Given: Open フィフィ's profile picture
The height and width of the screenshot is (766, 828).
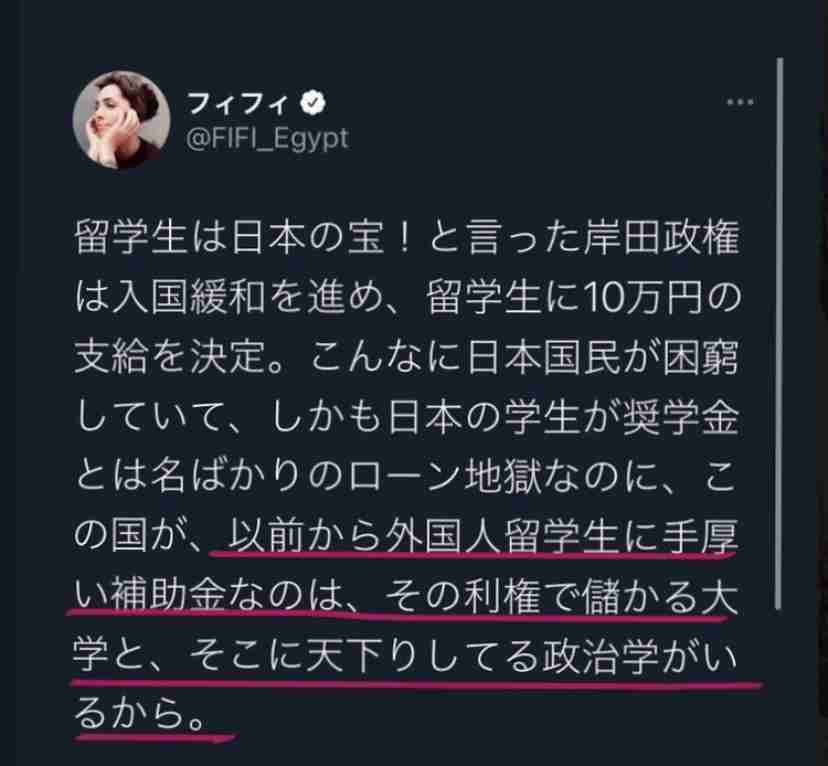Looking at the screenshot, I should [x=121, y=120].
